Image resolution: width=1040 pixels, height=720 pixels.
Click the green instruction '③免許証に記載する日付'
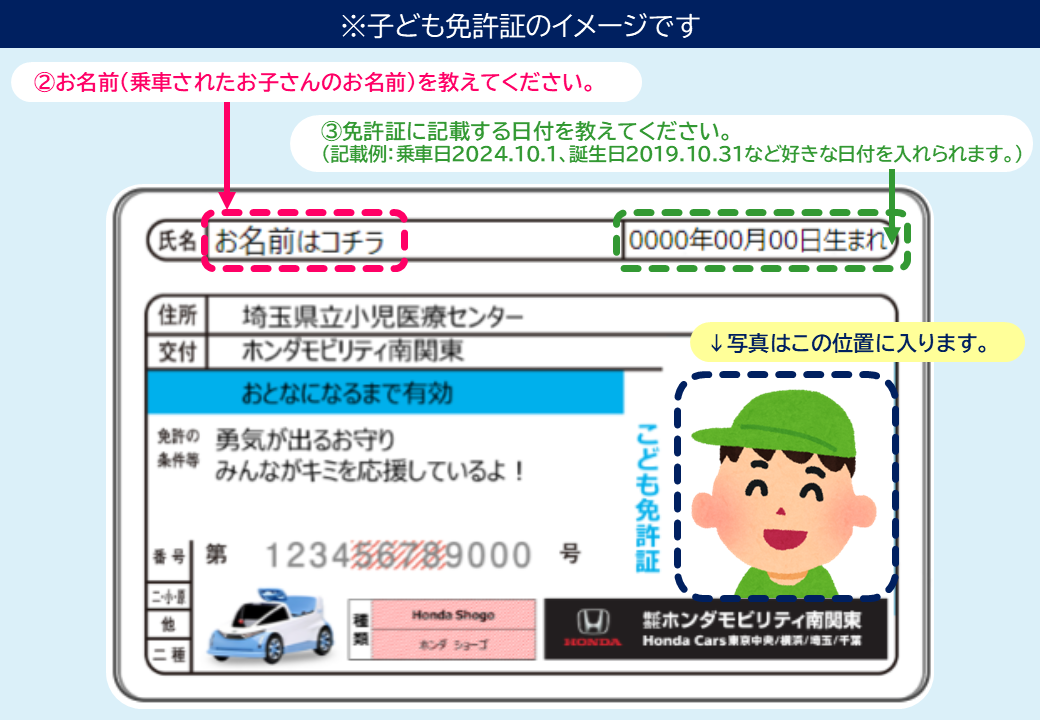525,130
